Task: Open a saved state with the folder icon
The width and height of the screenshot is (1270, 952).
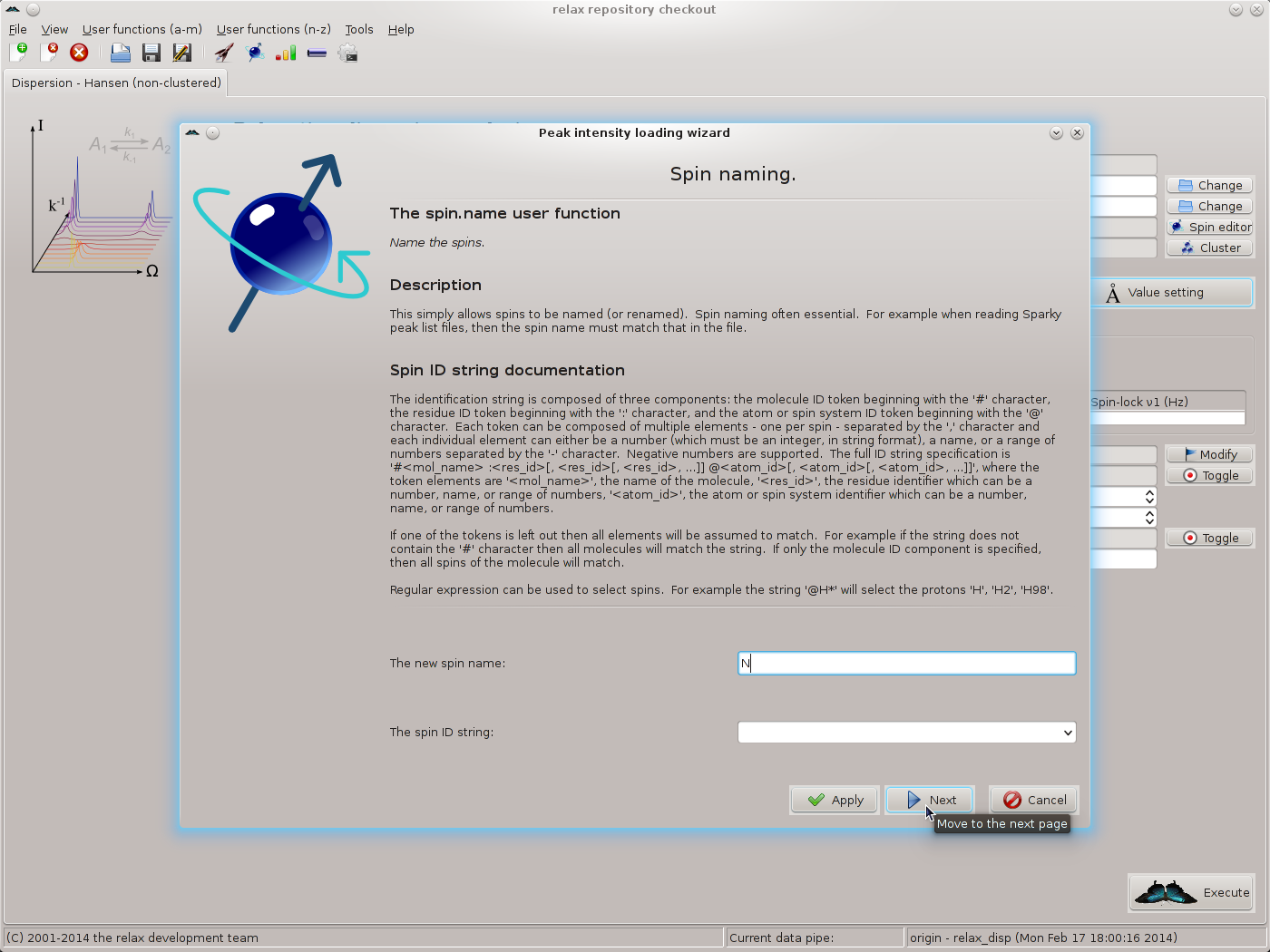Action: click(x=120, y=53)
